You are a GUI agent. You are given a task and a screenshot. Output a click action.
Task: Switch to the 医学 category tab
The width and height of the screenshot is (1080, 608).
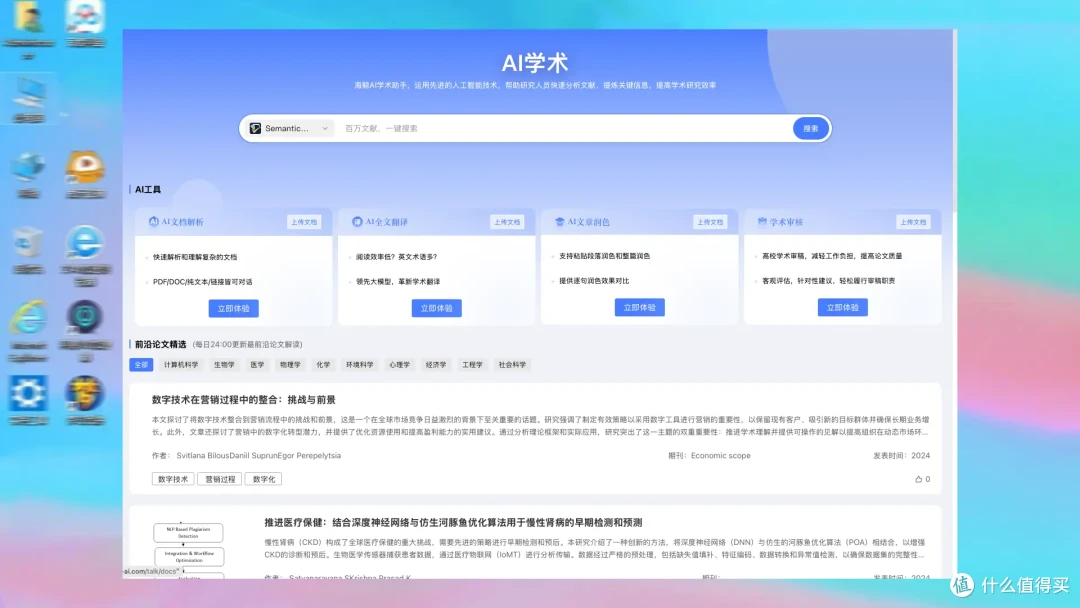point(258,365)
